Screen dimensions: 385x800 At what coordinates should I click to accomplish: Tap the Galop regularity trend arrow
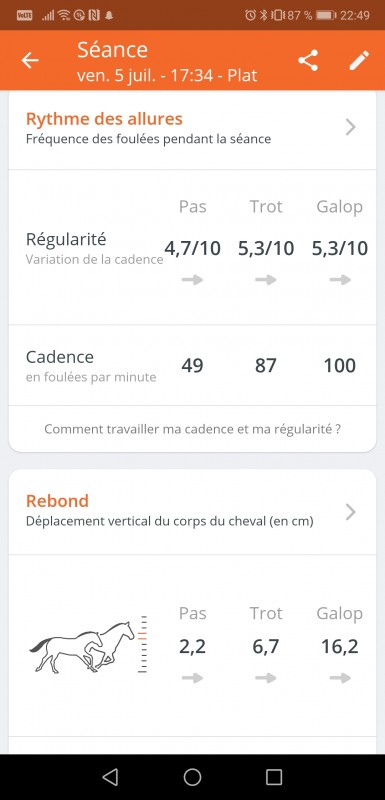(340, 280)
